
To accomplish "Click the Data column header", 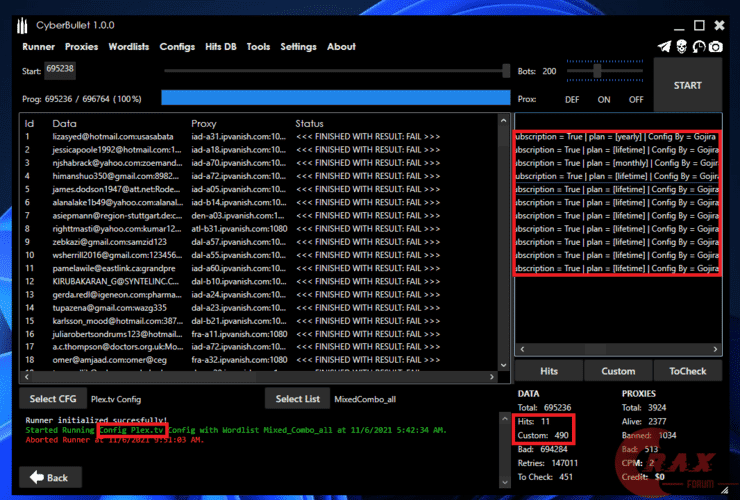I will click(x=64, y=124).
